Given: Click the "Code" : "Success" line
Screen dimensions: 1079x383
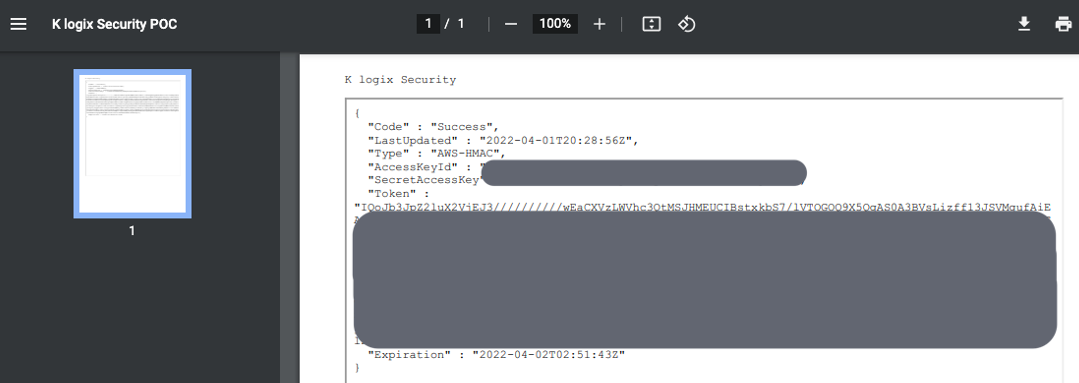Looking at the screenshot, I should click(x=433, y=127).
